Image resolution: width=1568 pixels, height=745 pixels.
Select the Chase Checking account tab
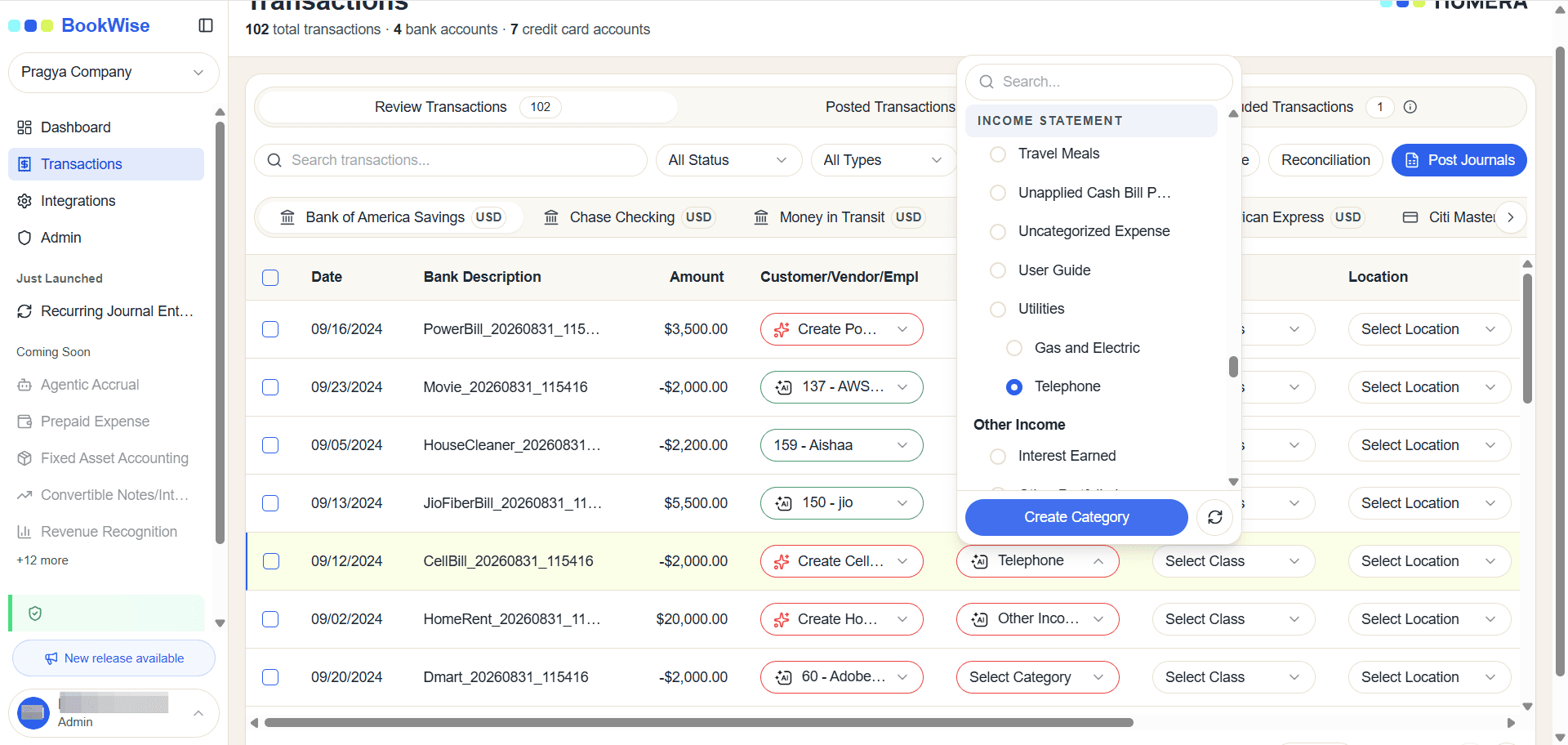[x=629, y=217]
